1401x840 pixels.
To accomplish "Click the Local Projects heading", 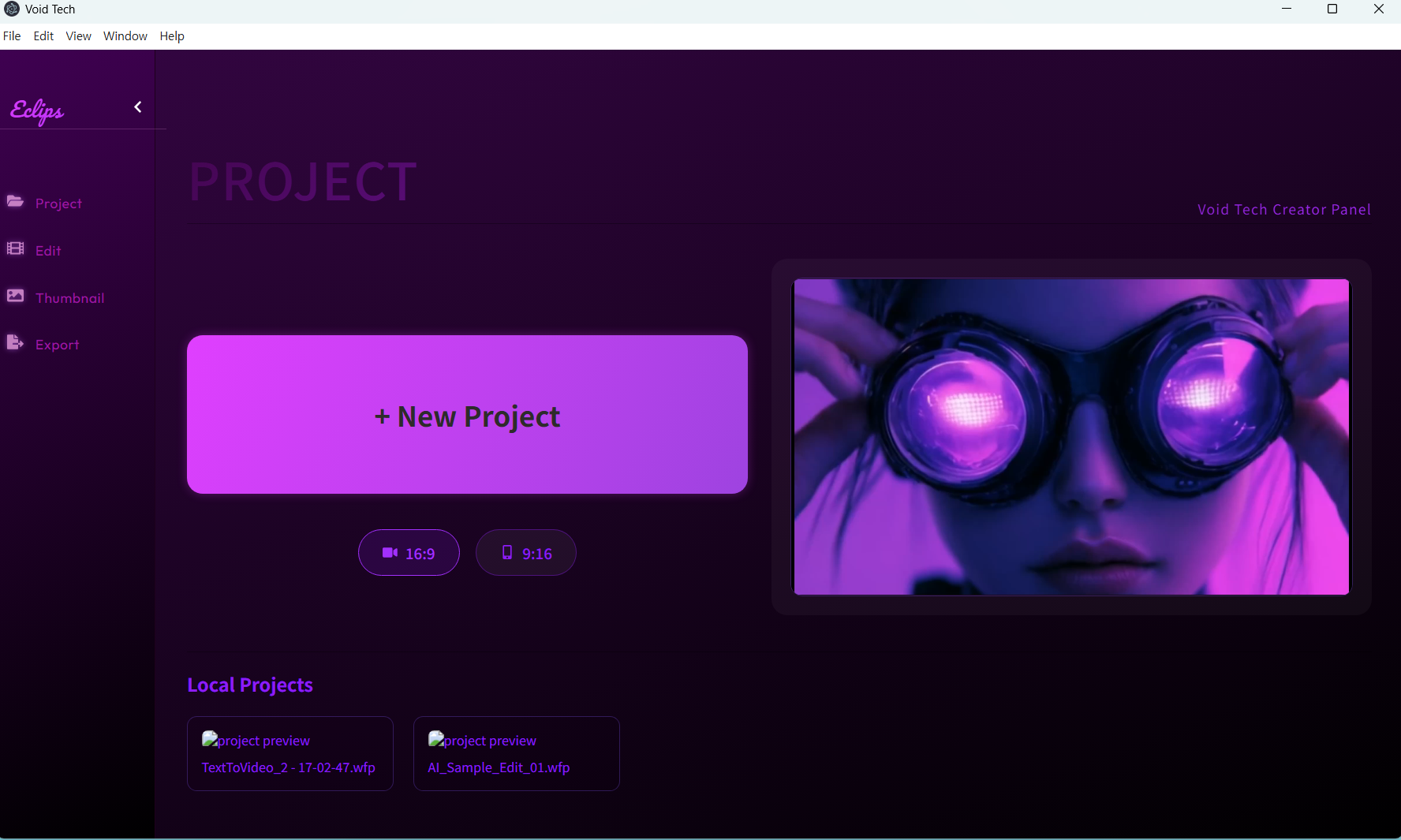I will tap(250, 685).
